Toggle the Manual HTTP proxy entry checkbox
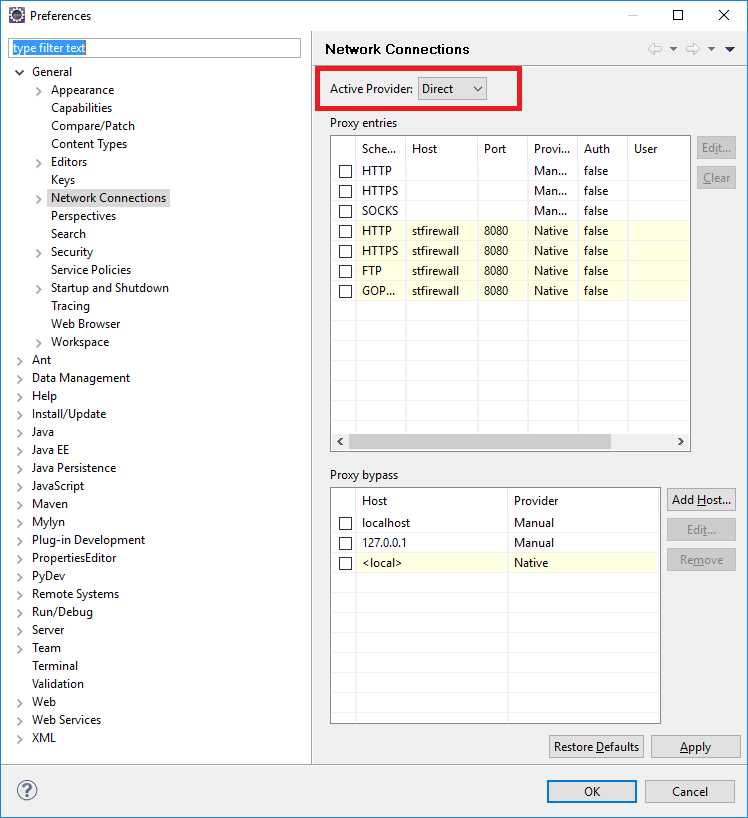 tap(345, 171)
